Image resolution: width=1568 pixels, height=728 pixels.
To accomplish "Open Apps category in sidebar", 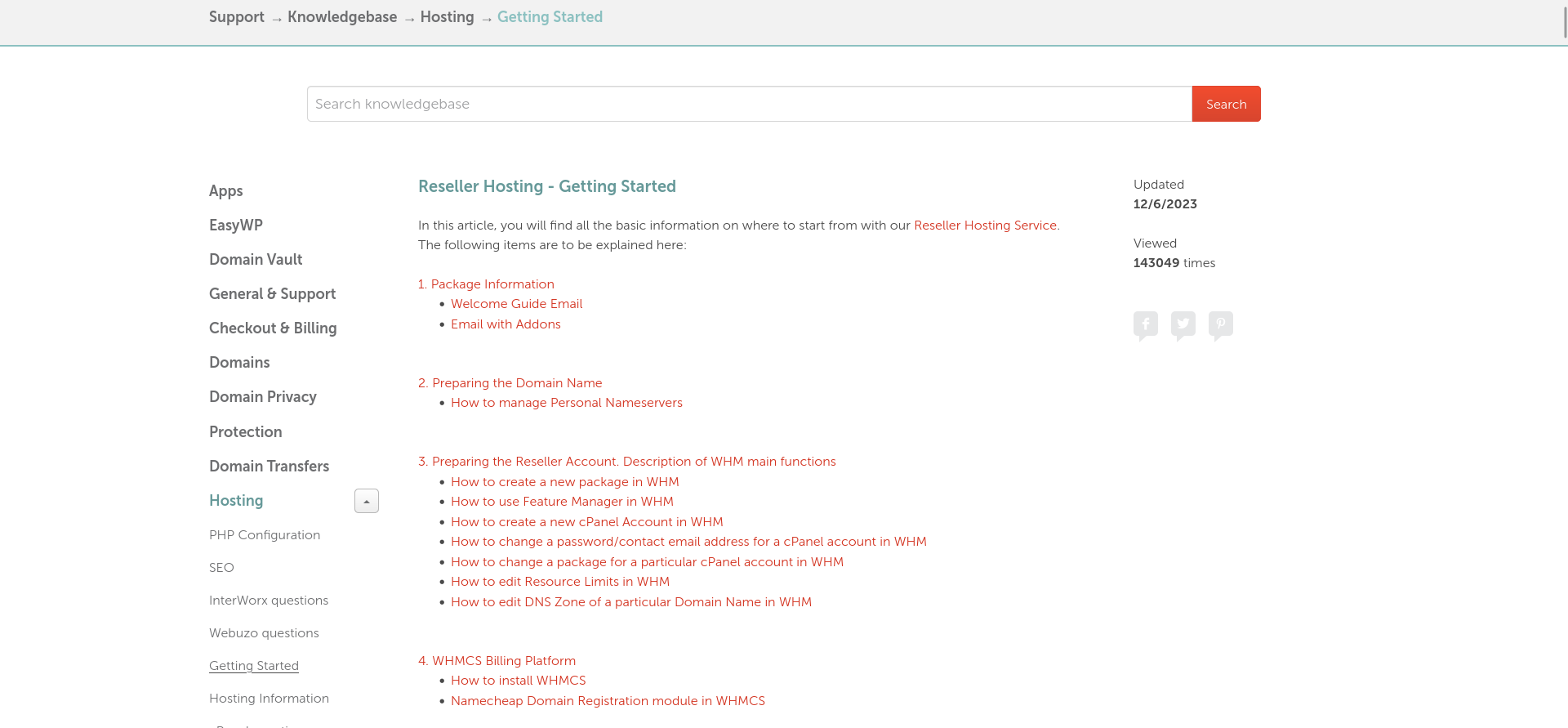I will coord(226,190).
